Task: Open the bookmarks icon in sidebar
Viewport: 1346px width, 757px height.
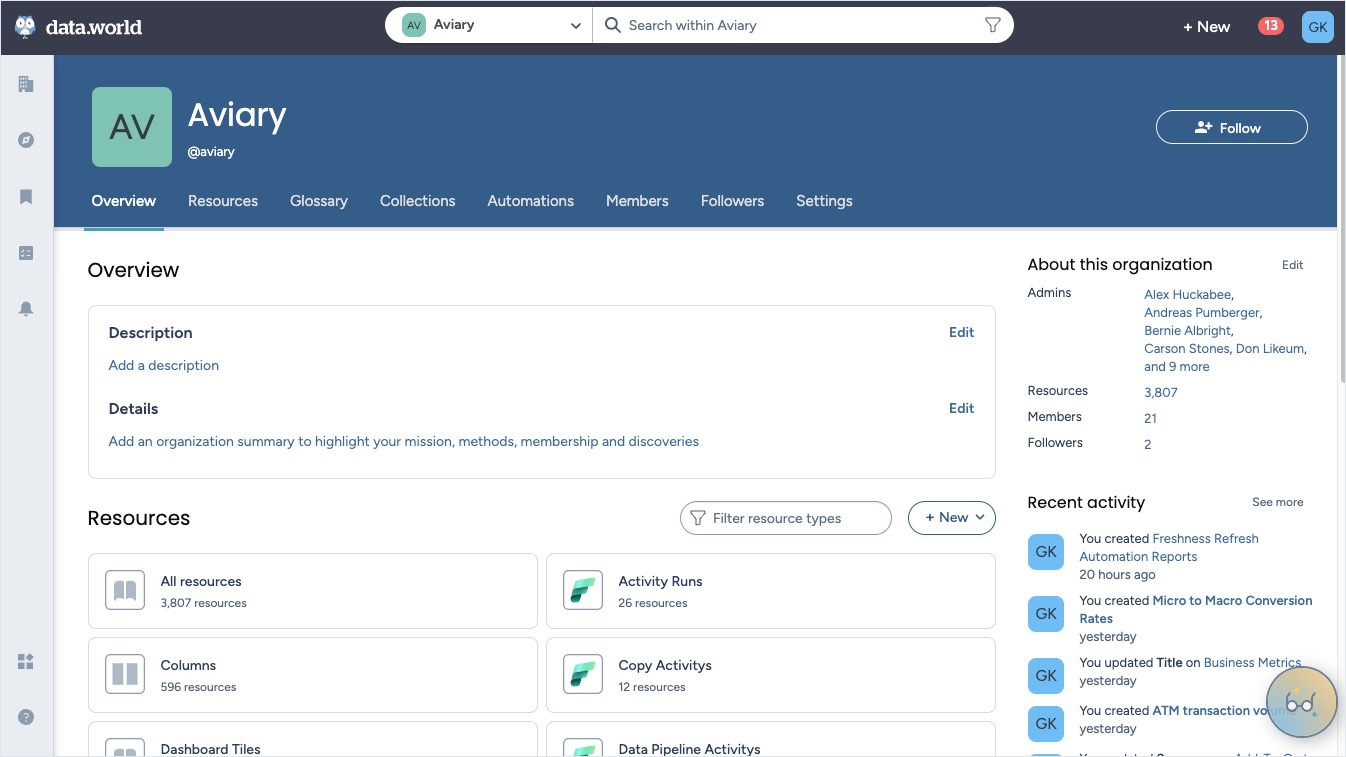Action: (x=26, y=197)
